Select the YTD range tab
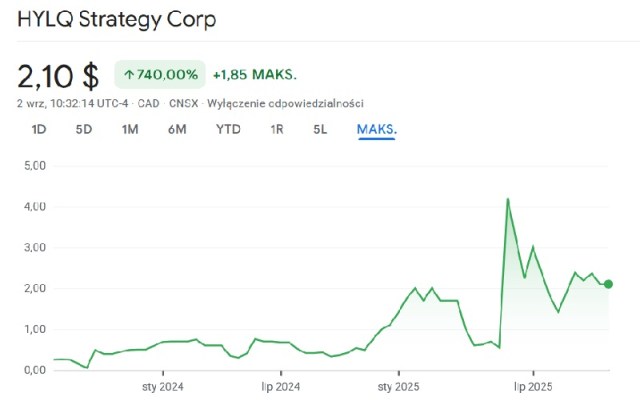This screenshot has width=640, height=405. click(x=228, y=129)
